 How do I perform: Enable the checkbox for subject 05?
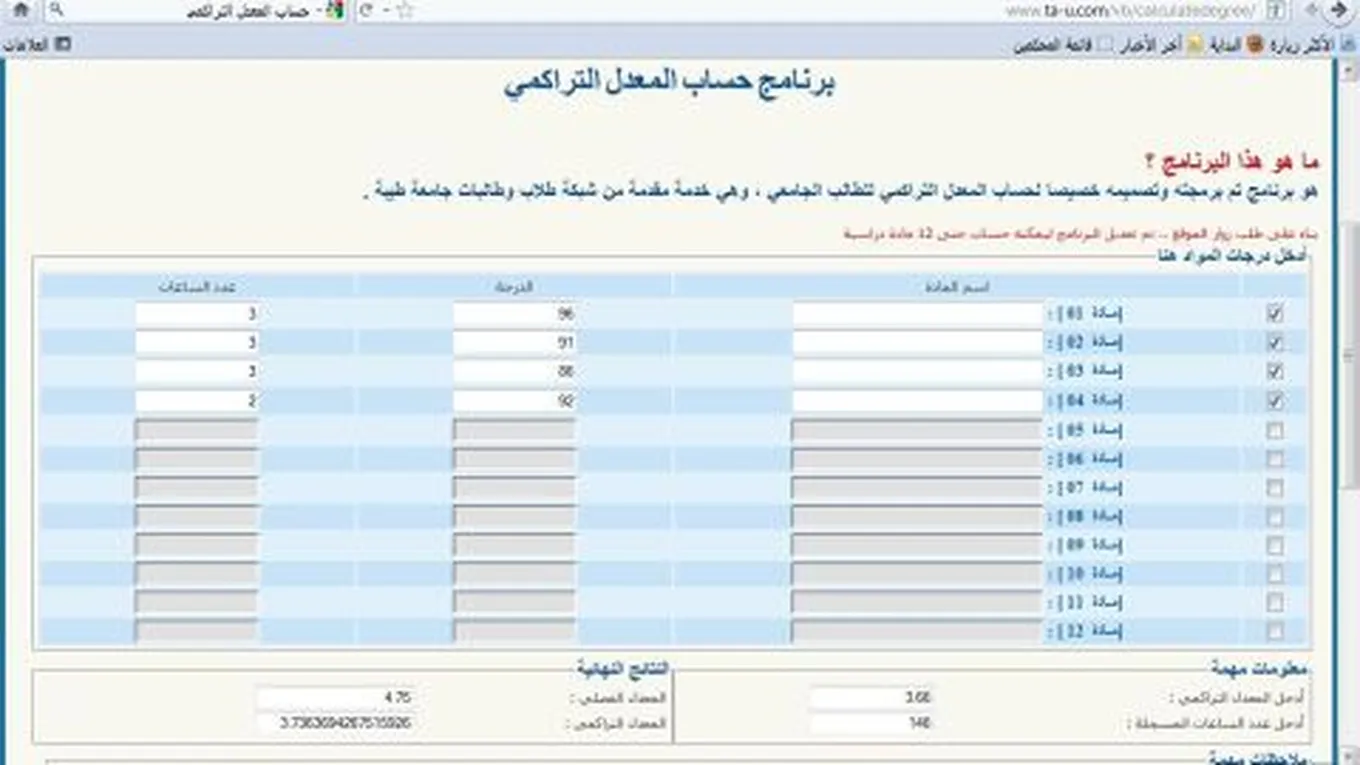pos(1274,431)
